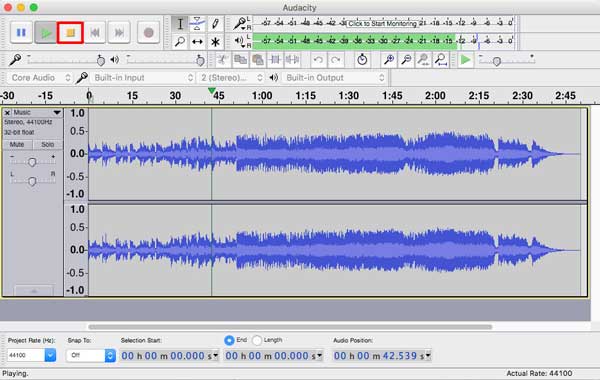Image resolution: width=600 pixels, height=380 pixels.
Task: Click the horizontal scrollbar below the tracks
Action: coord(290,327)
